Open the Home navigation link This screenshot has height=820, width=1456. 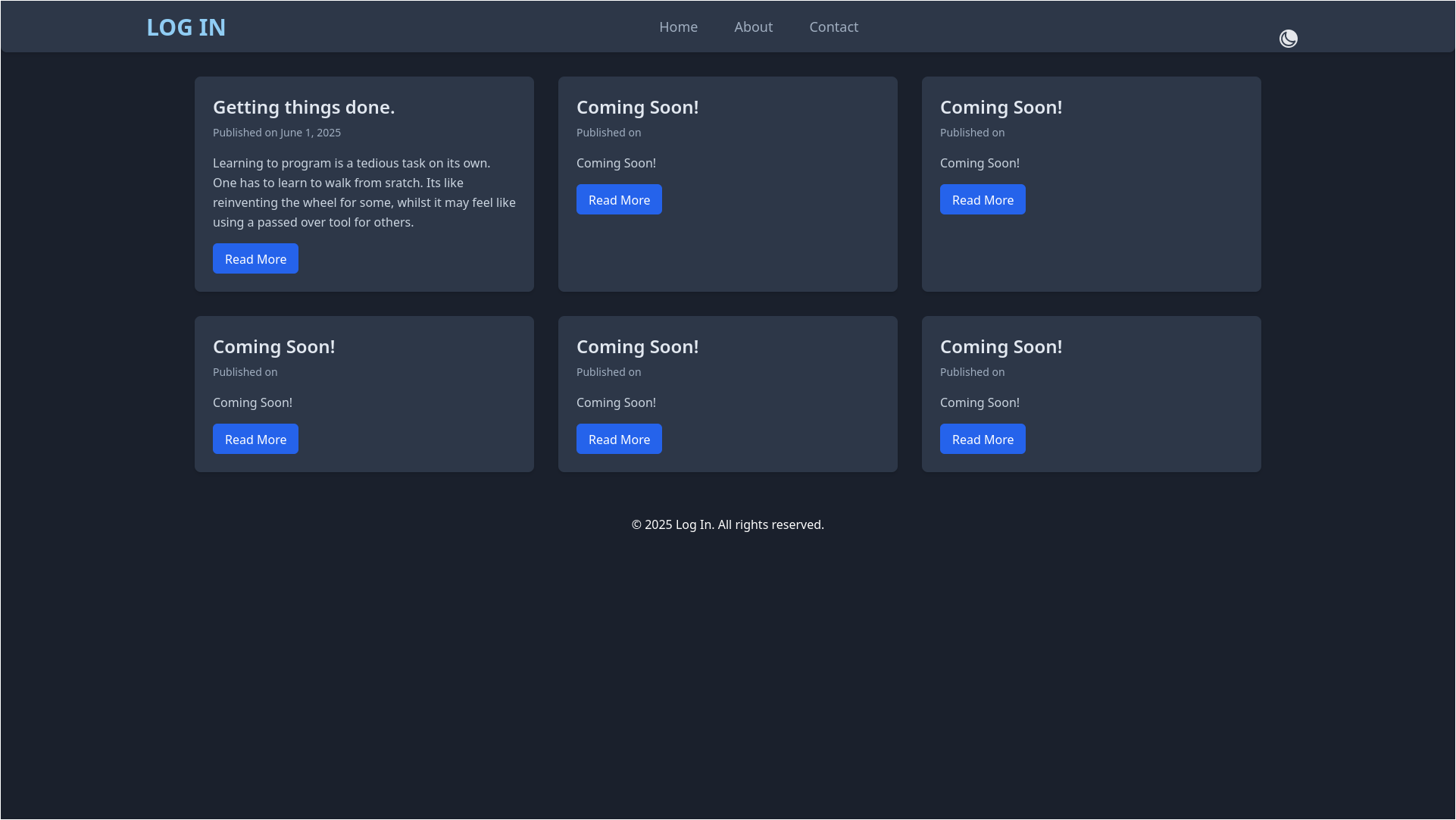pyautogui.click(x=678, y=27)
